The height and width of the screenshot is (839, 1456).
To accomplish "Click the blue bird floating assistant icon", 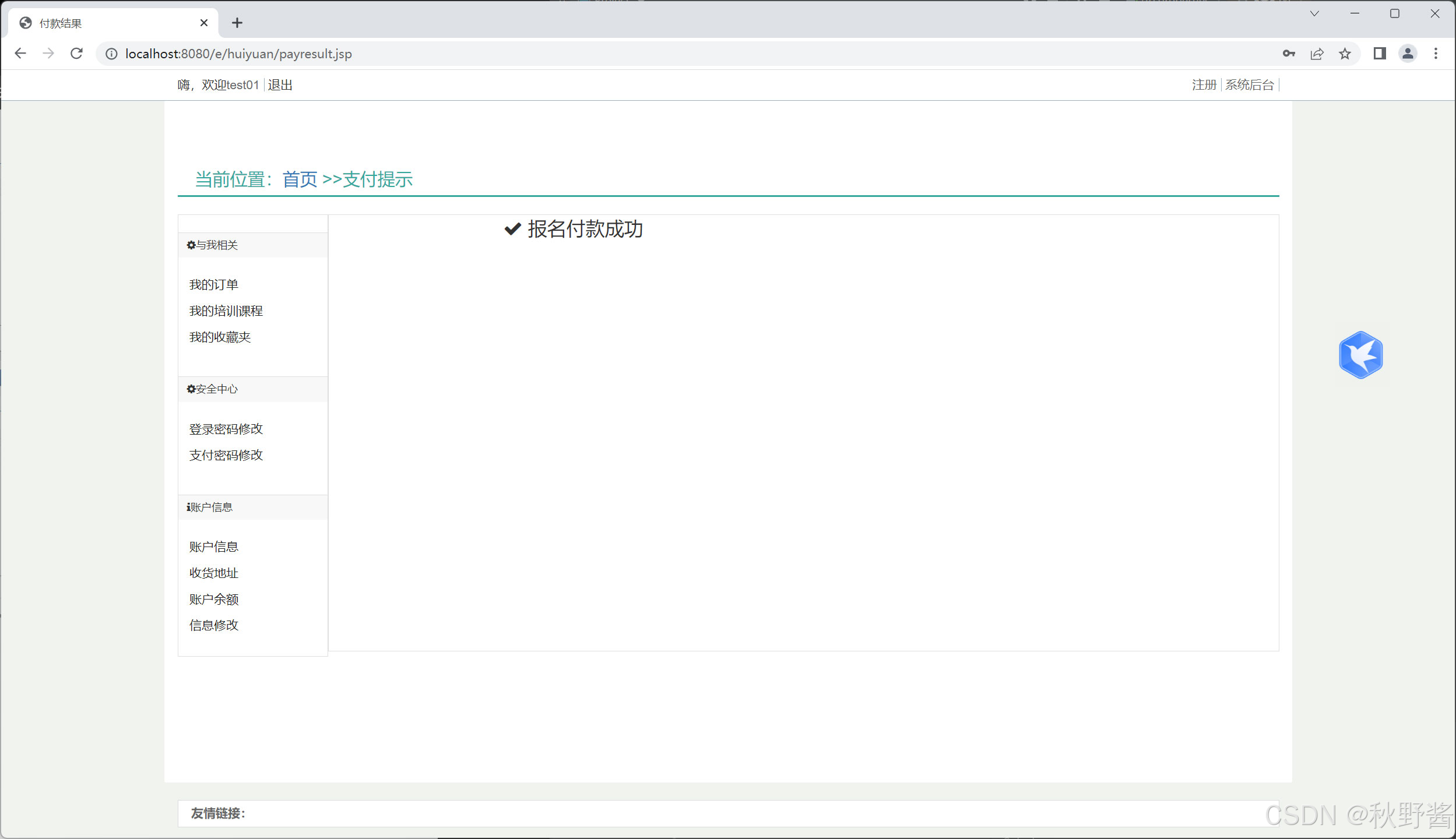I will click(x=1360, y=355).
